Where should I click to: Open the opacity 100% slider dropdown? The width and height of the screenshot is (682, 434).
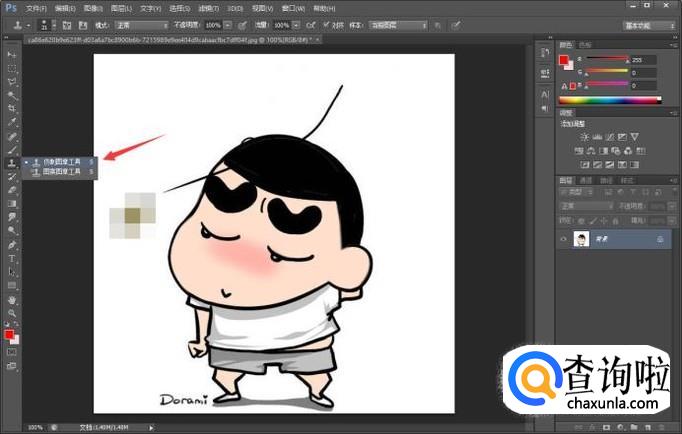point(227,25)
